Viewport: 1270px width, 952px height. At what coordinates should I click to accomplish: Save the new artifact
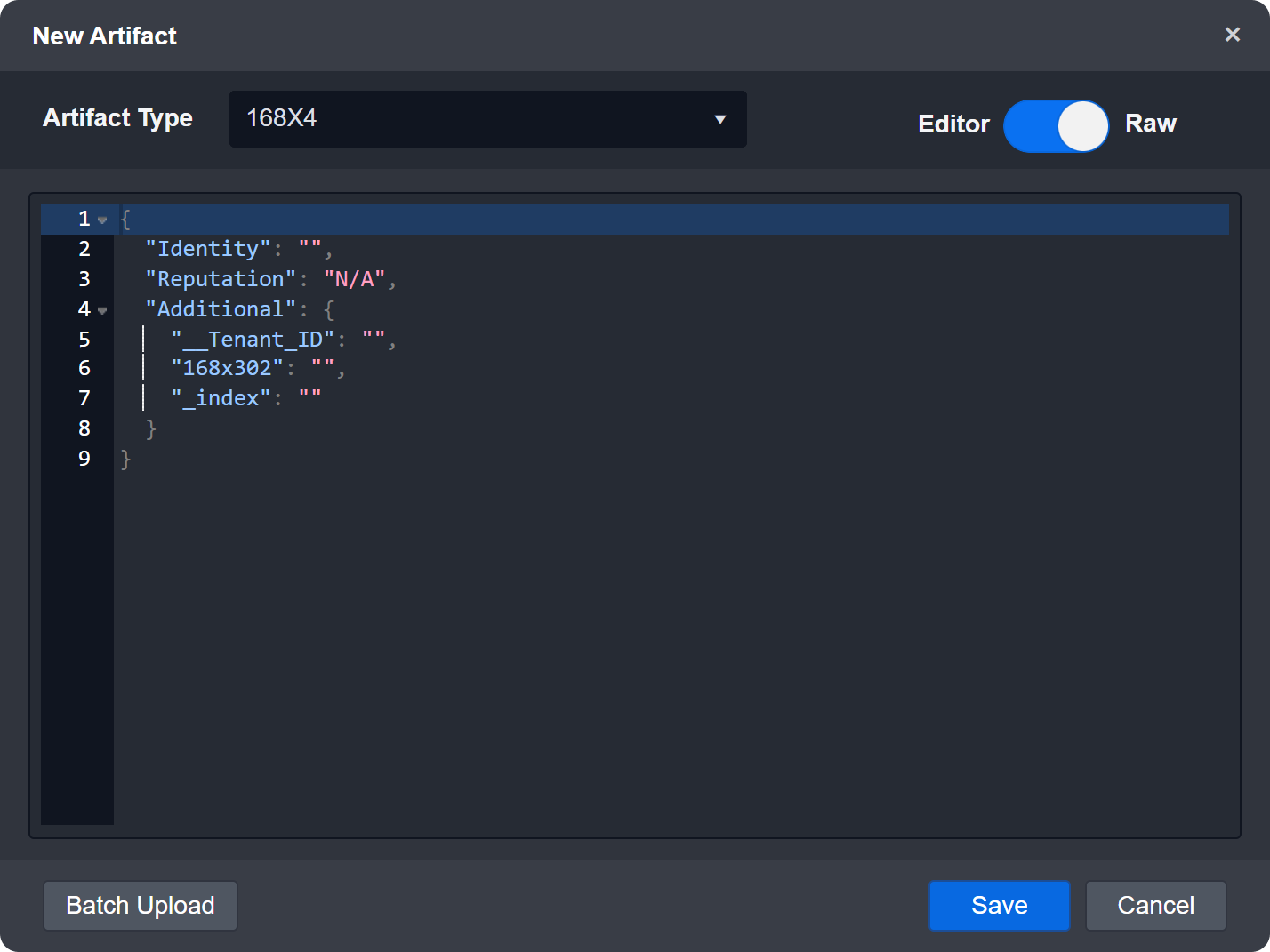(999, 905)
